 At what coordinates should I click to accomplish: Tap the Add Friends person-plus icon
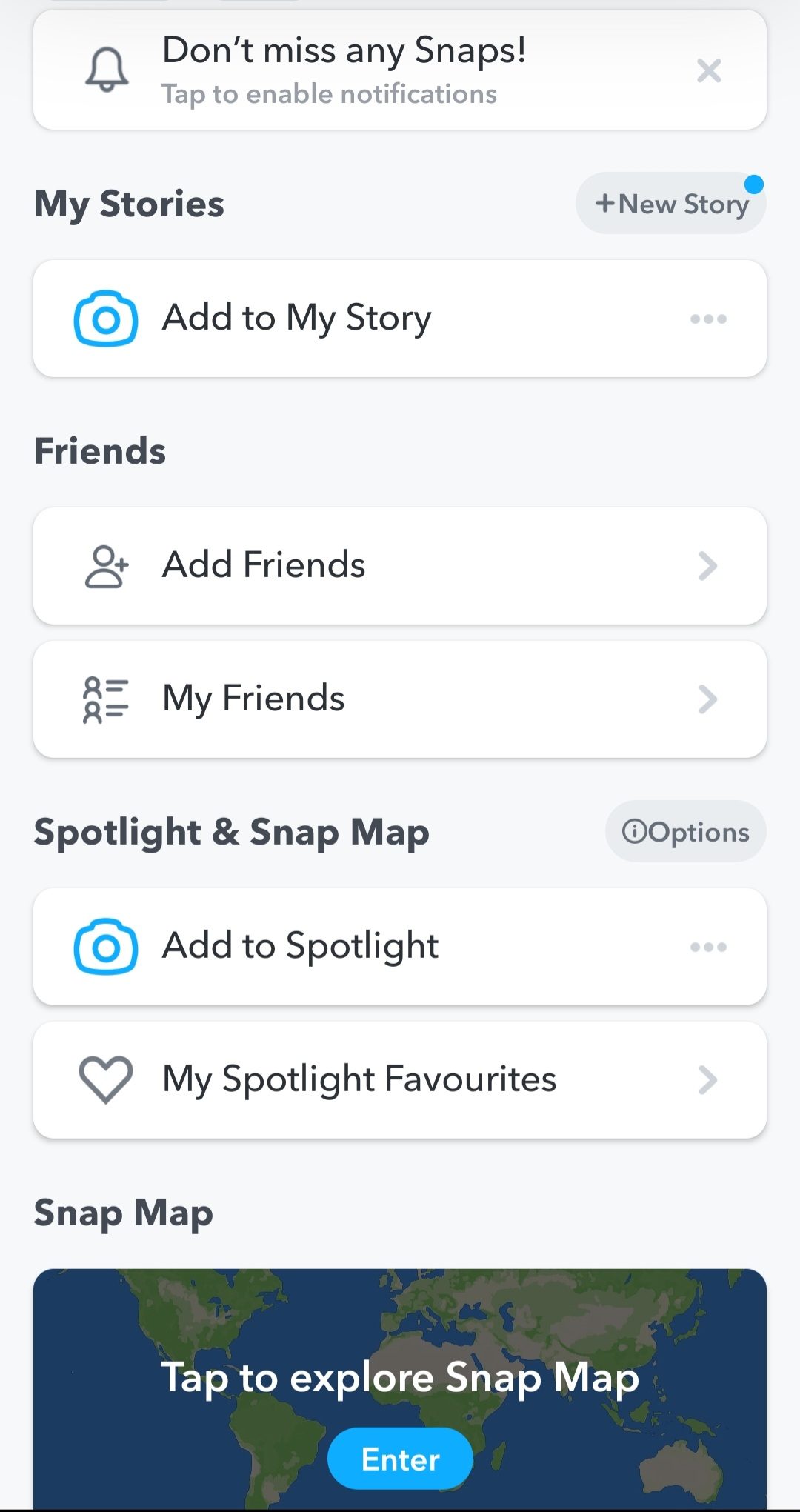106,567
